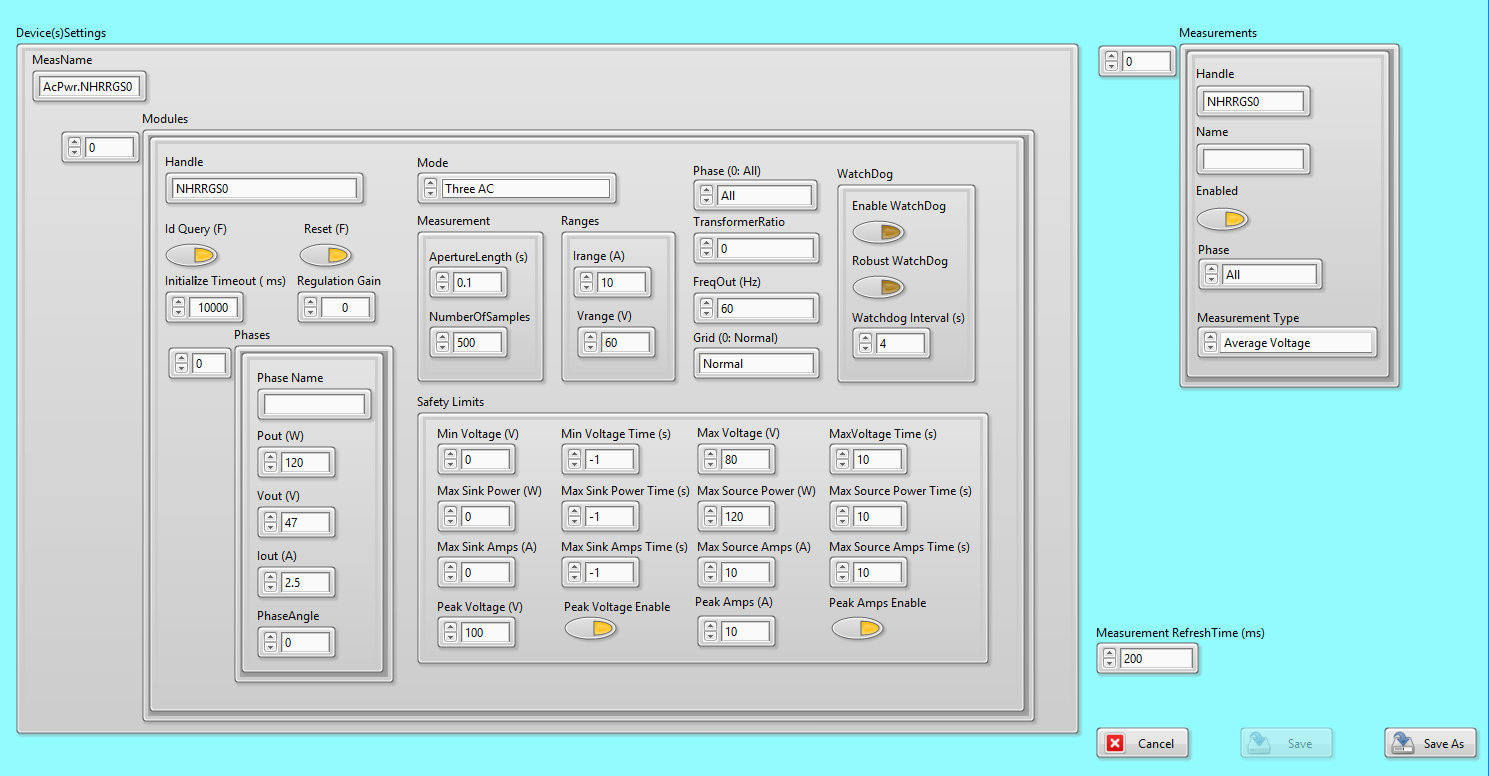Click the Vrange (V) stepper arrows
This screenshot has height=776, width=1489.
590,343
